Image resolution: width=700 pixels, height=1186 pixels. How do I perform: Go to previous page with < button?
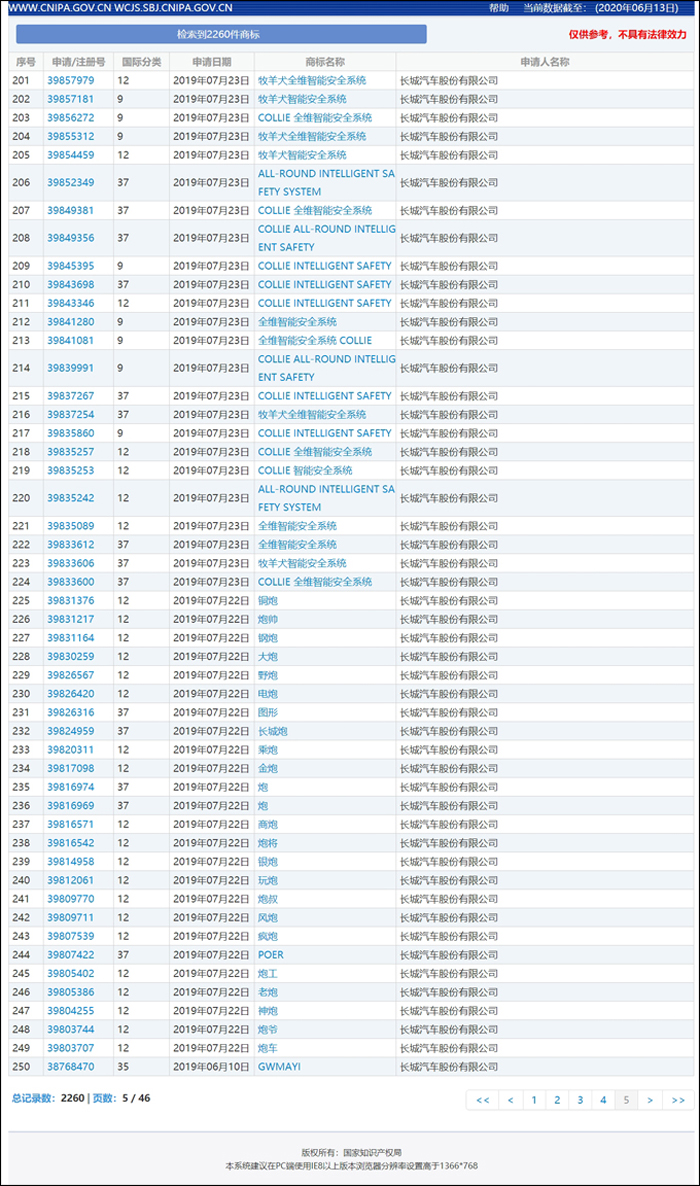[x=511, y=1100]
